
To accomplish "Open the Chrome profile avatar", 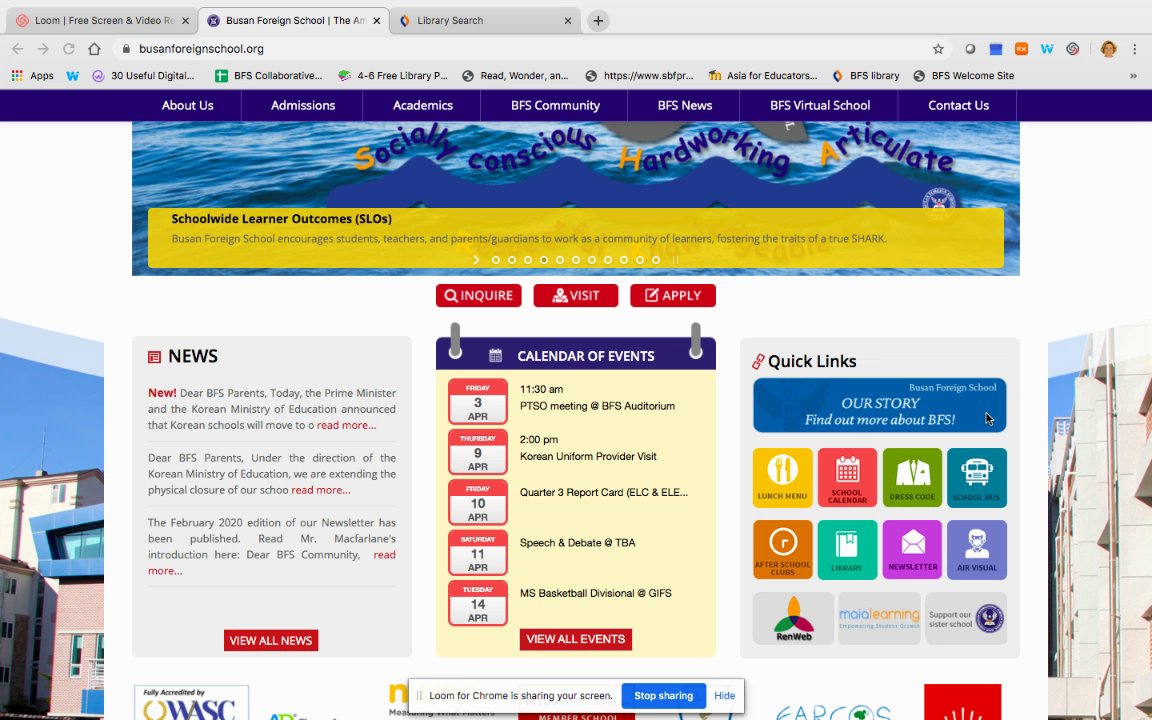I will [x=1109, y=48].
